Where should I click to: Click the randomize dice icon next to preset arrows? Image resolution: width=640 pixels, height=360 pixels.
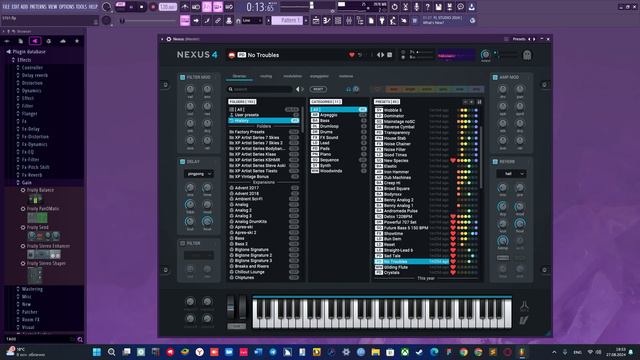389,55
